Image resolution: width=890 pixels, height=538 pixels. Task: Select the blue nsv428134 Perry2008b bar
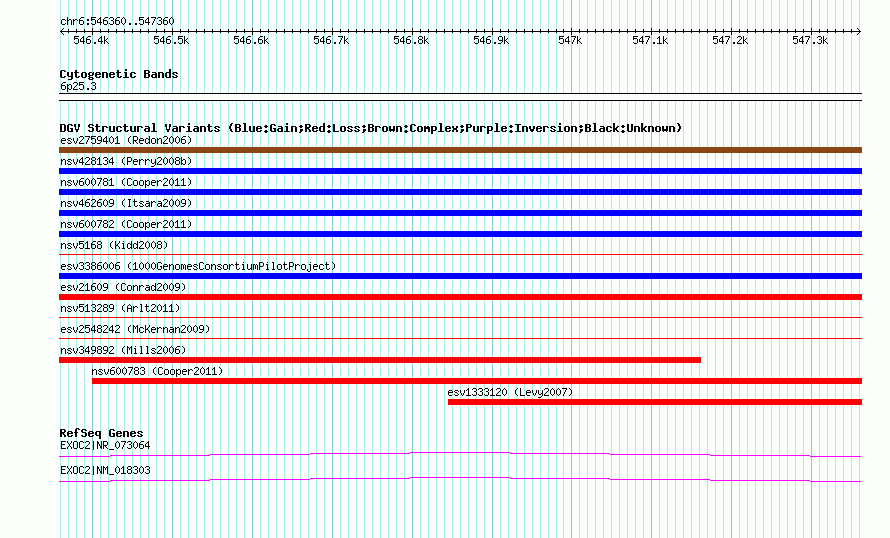[460, 171]
